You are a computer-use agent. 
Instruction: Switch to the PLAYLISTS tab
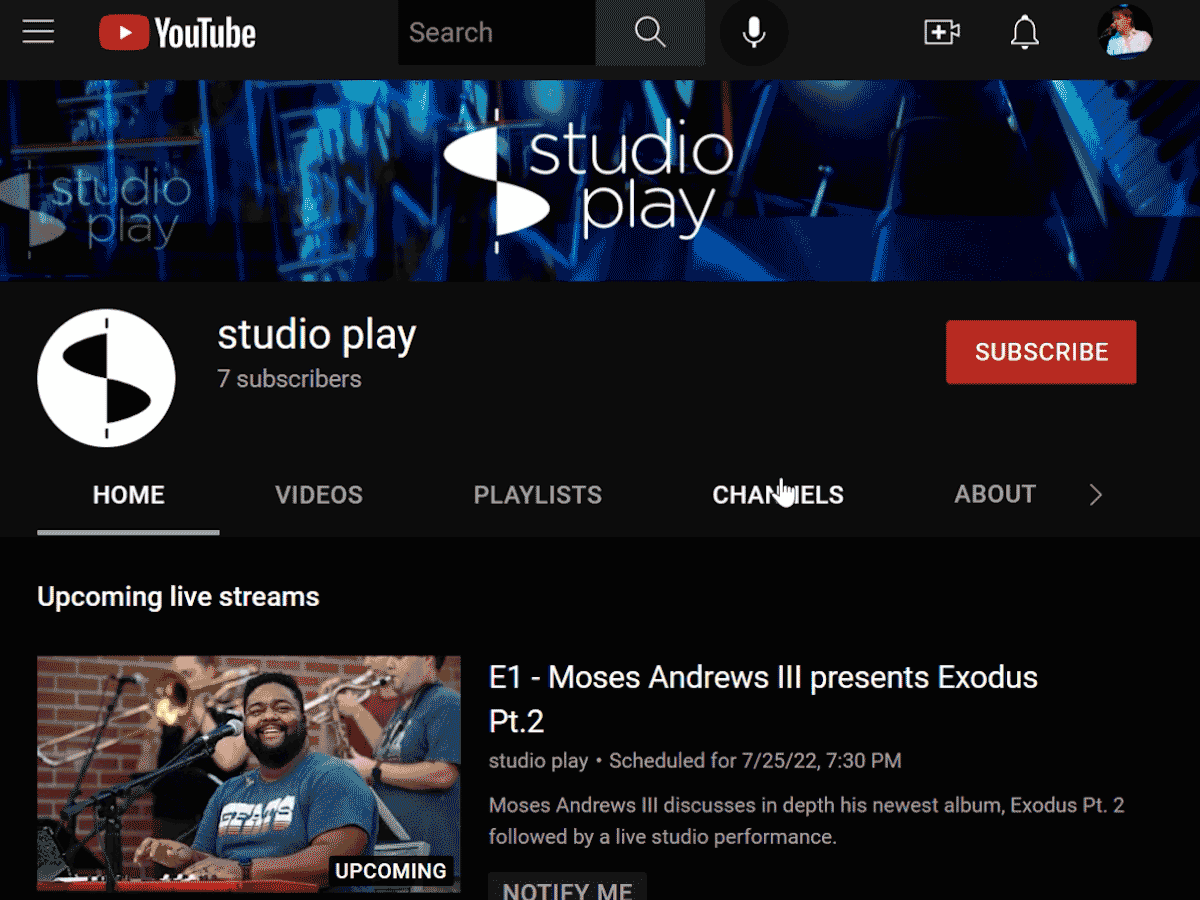538,495
